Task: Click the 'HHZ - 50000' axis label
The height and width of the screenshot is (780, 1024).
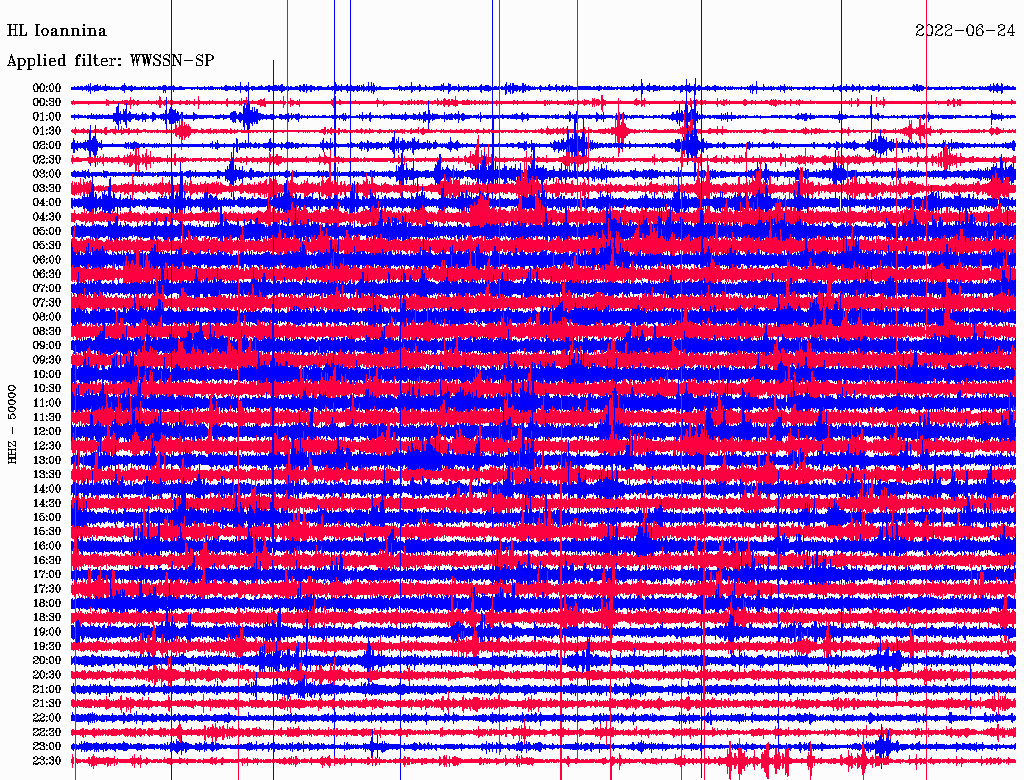Action: click(x=12, y=425)
